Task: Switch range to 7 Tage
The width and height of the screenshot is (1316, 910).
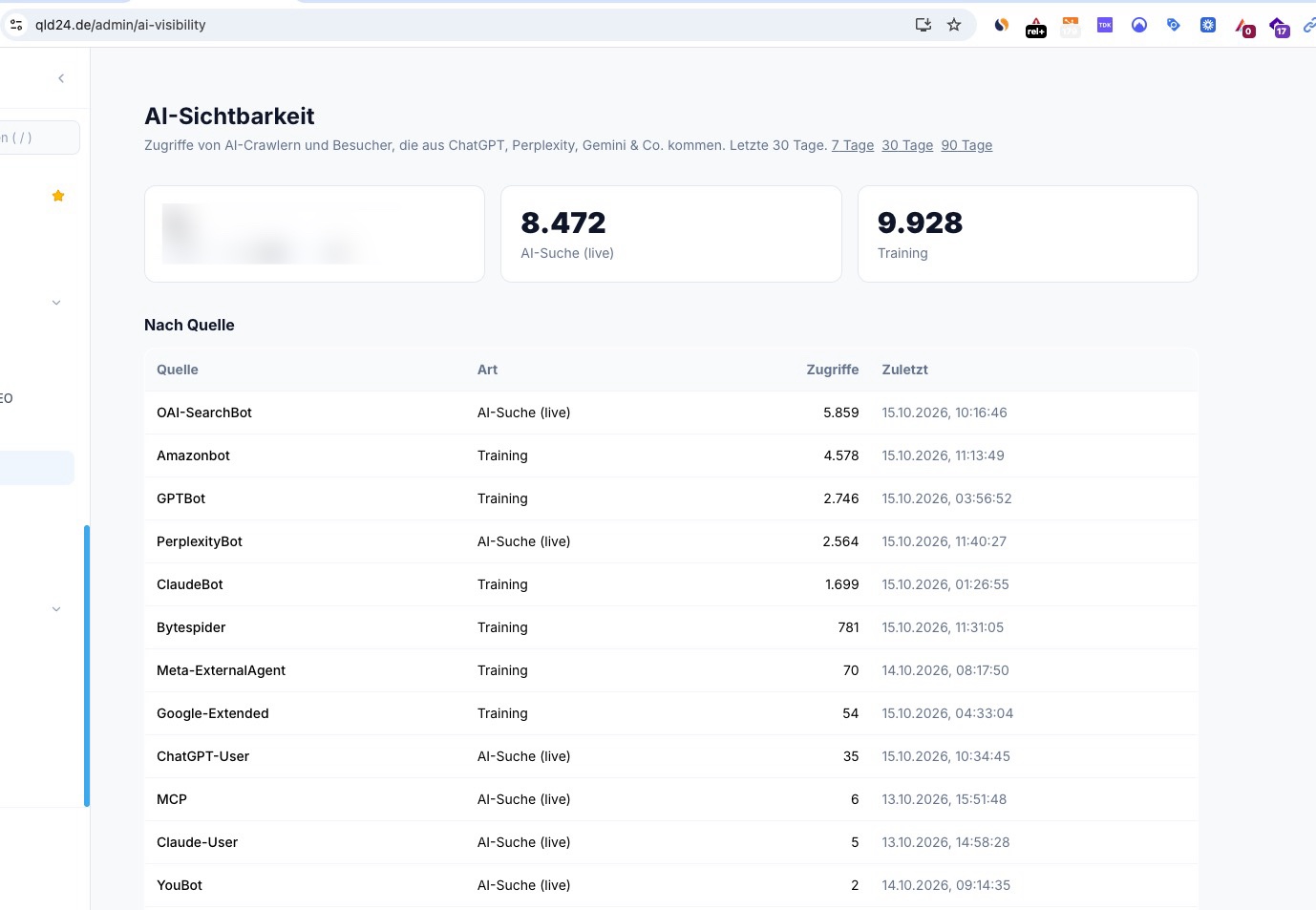Action: click(x=853, y=145)
